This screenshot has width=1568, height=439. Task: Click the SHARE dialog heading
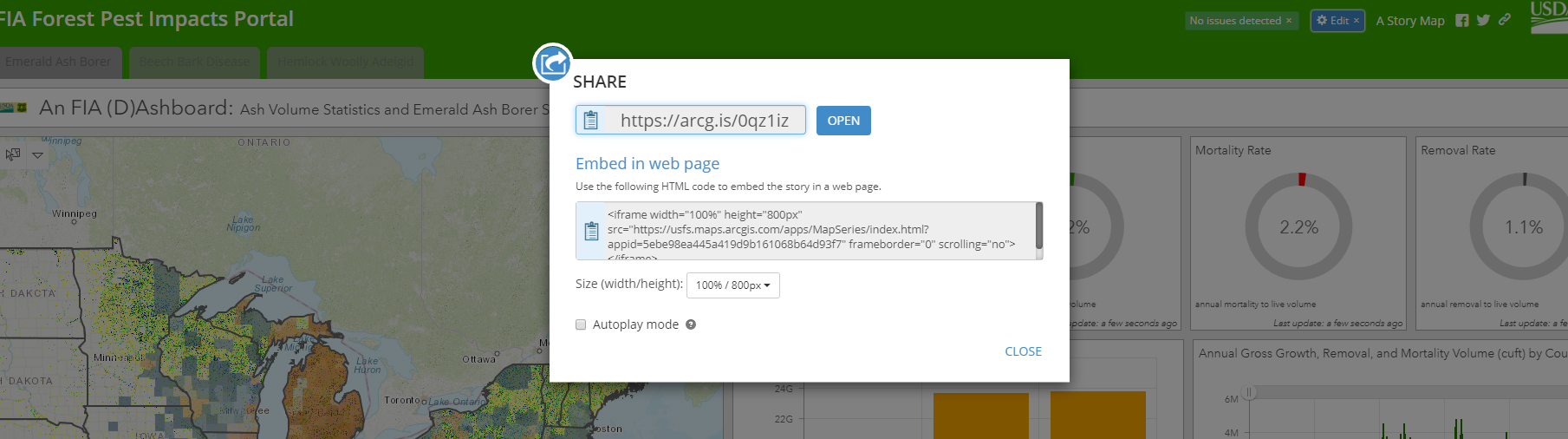599,82
